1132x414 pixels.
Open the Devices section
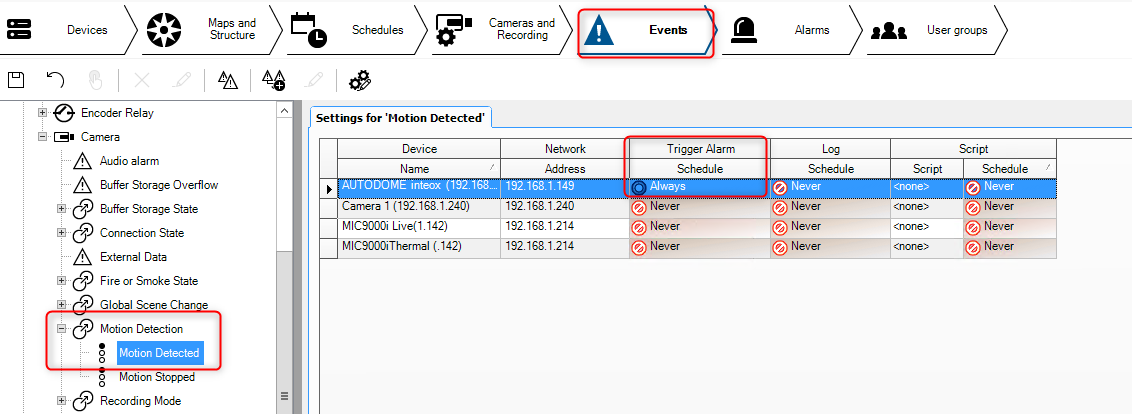pyautogui.click(x=69, y=30)
